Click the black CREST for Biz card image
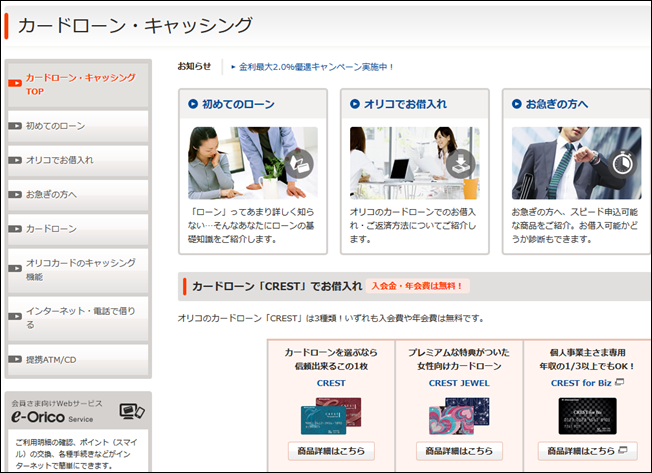The image size is (652, 473). [x=587, y=416]
